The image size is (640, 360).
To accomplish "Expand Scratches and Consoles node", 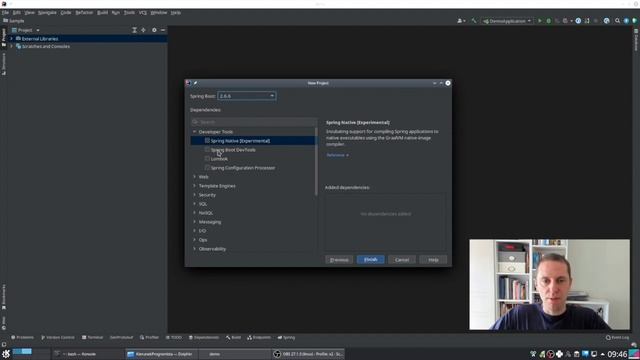I will pyautogui.click(x=11, y=47).
